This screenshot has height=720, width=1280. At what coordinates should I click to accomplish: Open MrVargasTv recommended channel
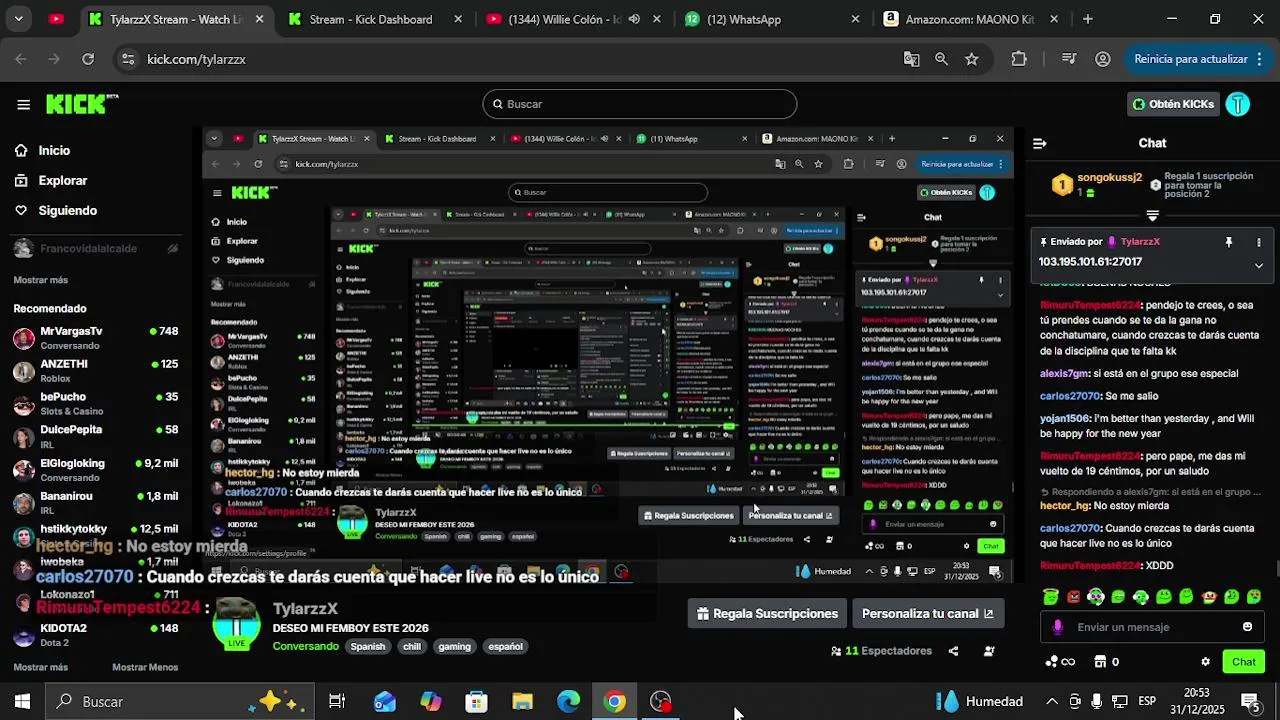coord(95,338)
